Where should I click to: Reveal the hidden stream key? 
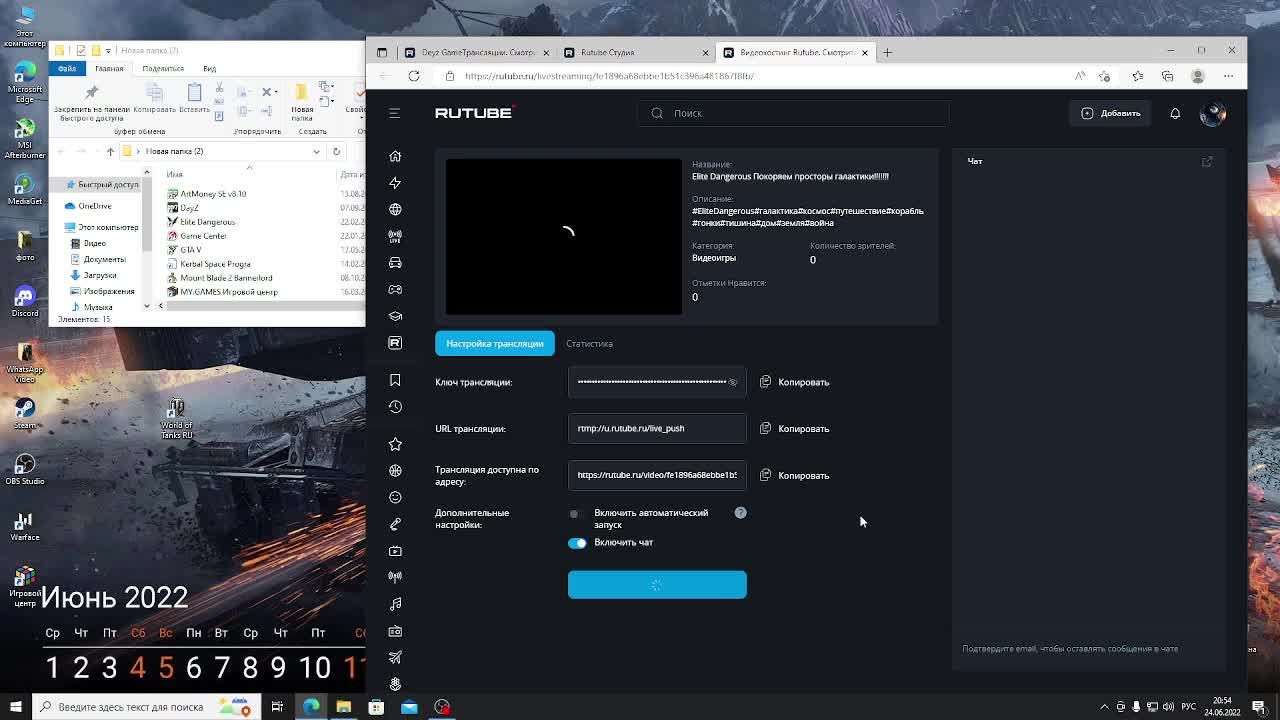pos(732,382)
